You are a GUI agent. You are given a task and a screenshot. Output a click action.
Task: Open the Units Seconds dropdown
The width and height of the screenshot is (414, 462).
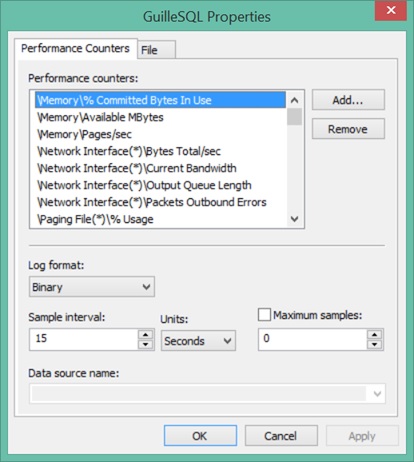click(x=198, y=341)
